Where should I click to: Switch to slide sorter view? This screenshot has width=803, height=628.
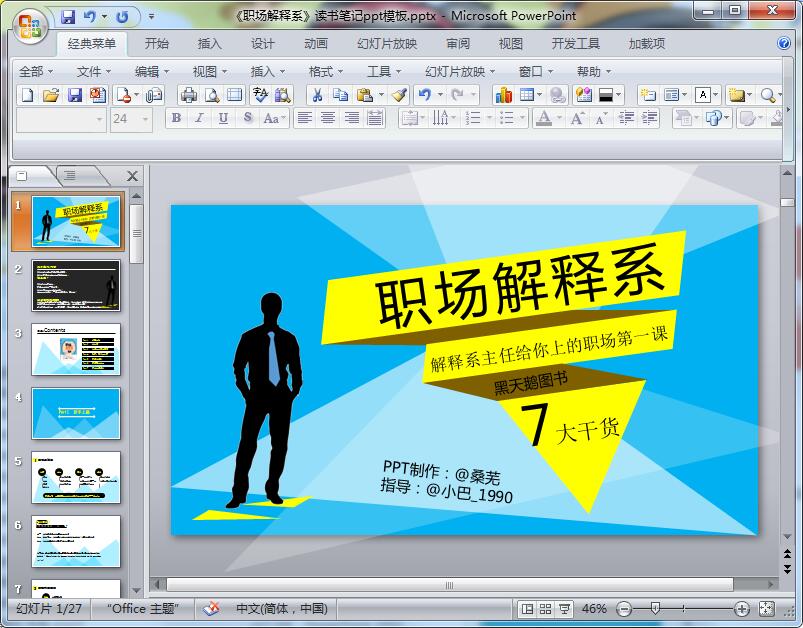545,609
